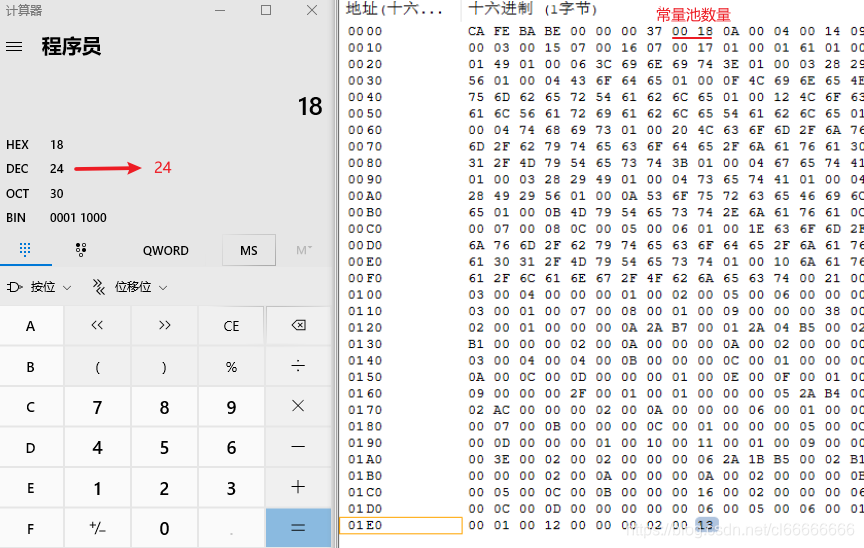
Task: Click the number 1 key
Action: [x=98, y=489]
